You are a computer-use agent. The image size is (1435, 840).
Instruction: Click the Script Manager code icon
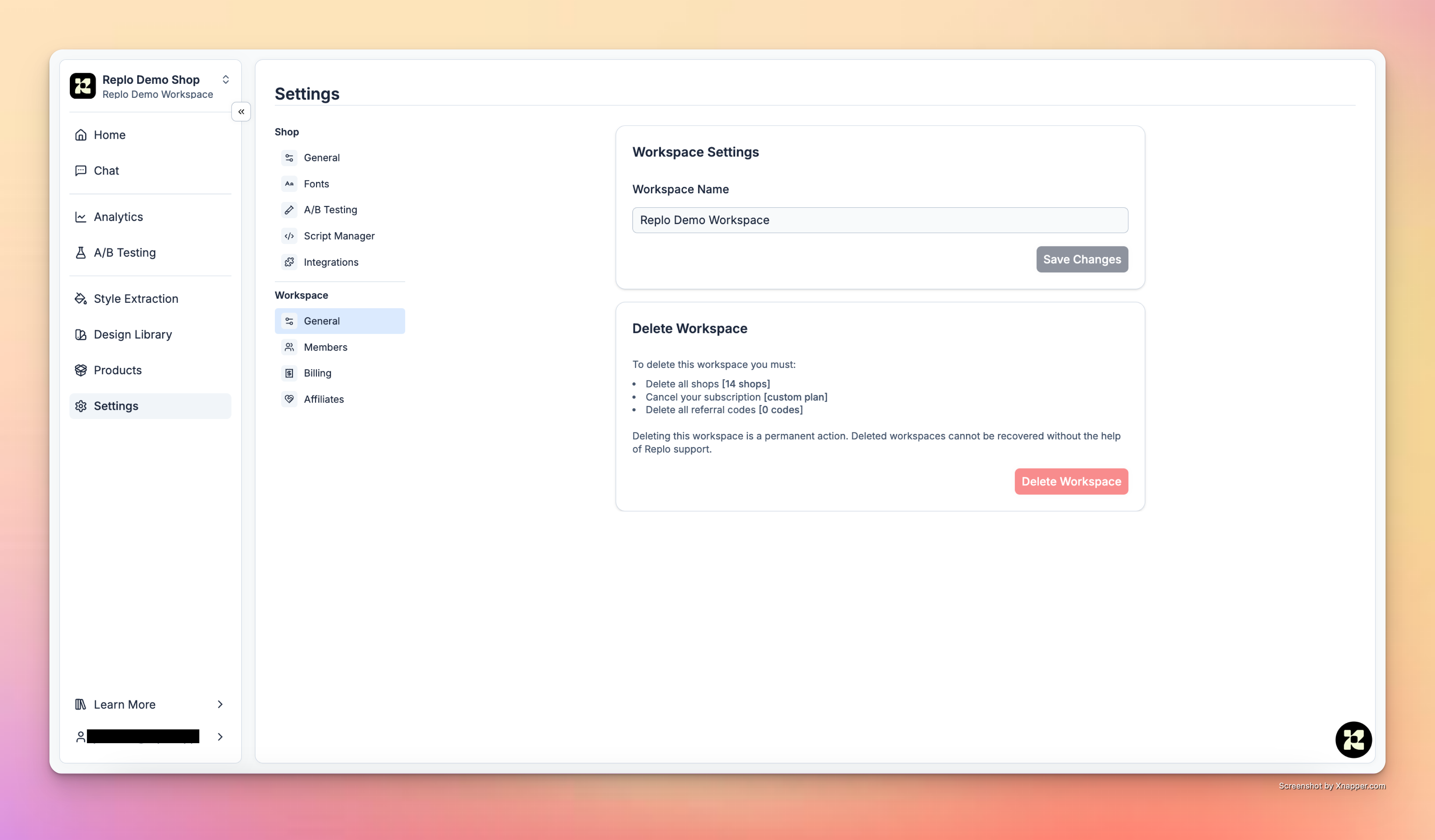point(289,236)
